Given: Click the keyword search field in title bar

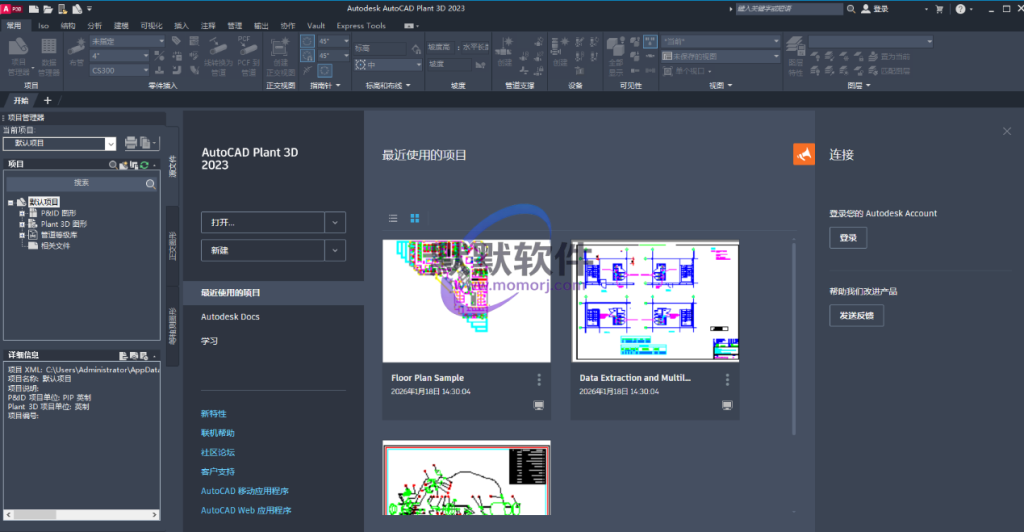Looking at the screenshot, I should tap(790, 9).
